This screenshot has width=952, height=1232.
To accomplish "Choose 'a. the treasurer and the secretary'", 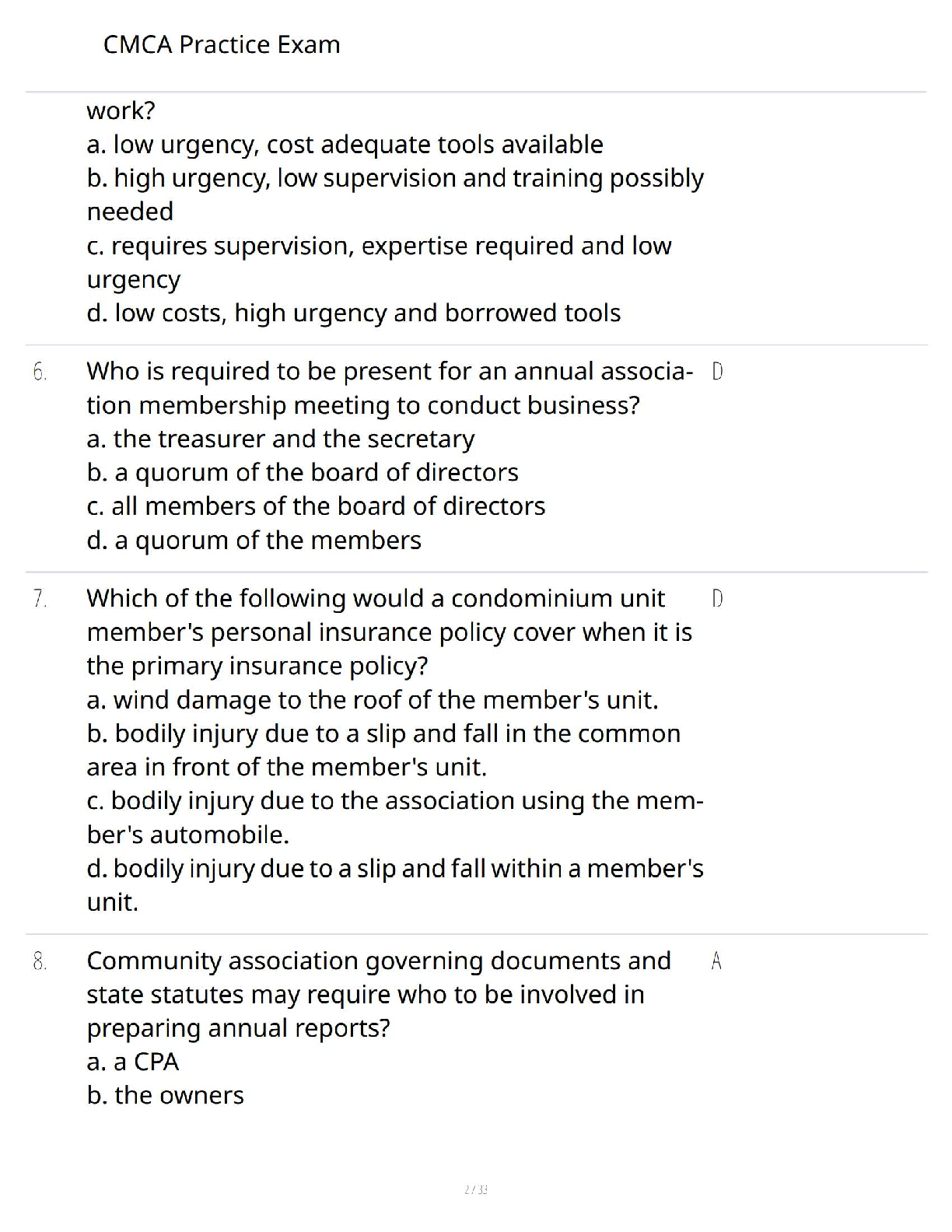I will 280,439.
